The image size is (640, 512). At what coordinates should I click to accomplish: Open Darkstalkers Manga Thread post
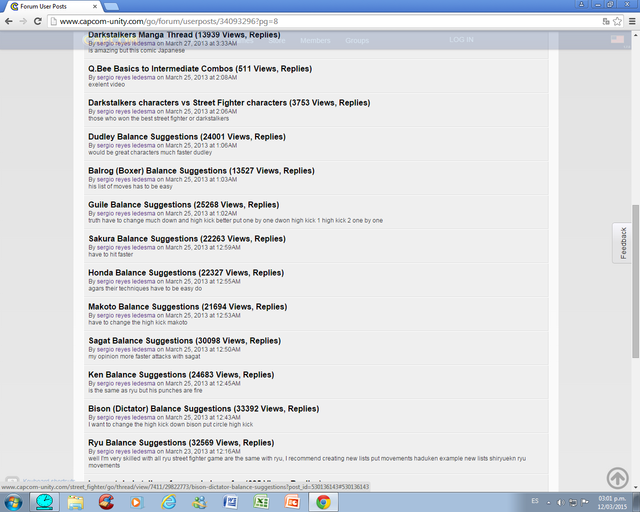click(184, 35)
